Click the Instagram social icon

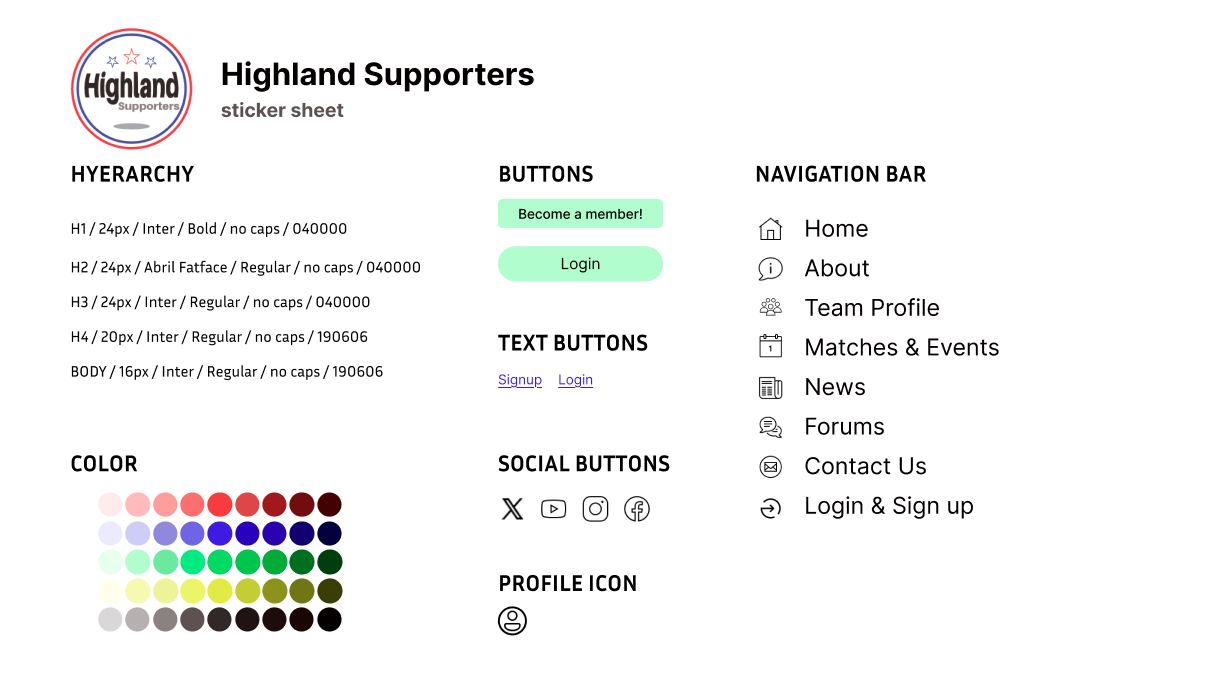tap(595, 509)
